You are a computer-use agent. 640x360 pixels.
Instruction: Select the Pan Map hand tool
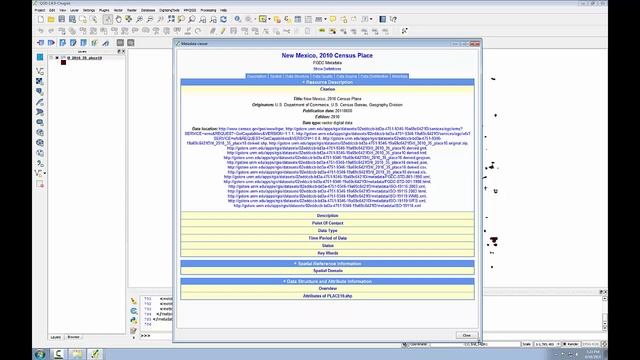pyautogui.click(x=118, y=19)
